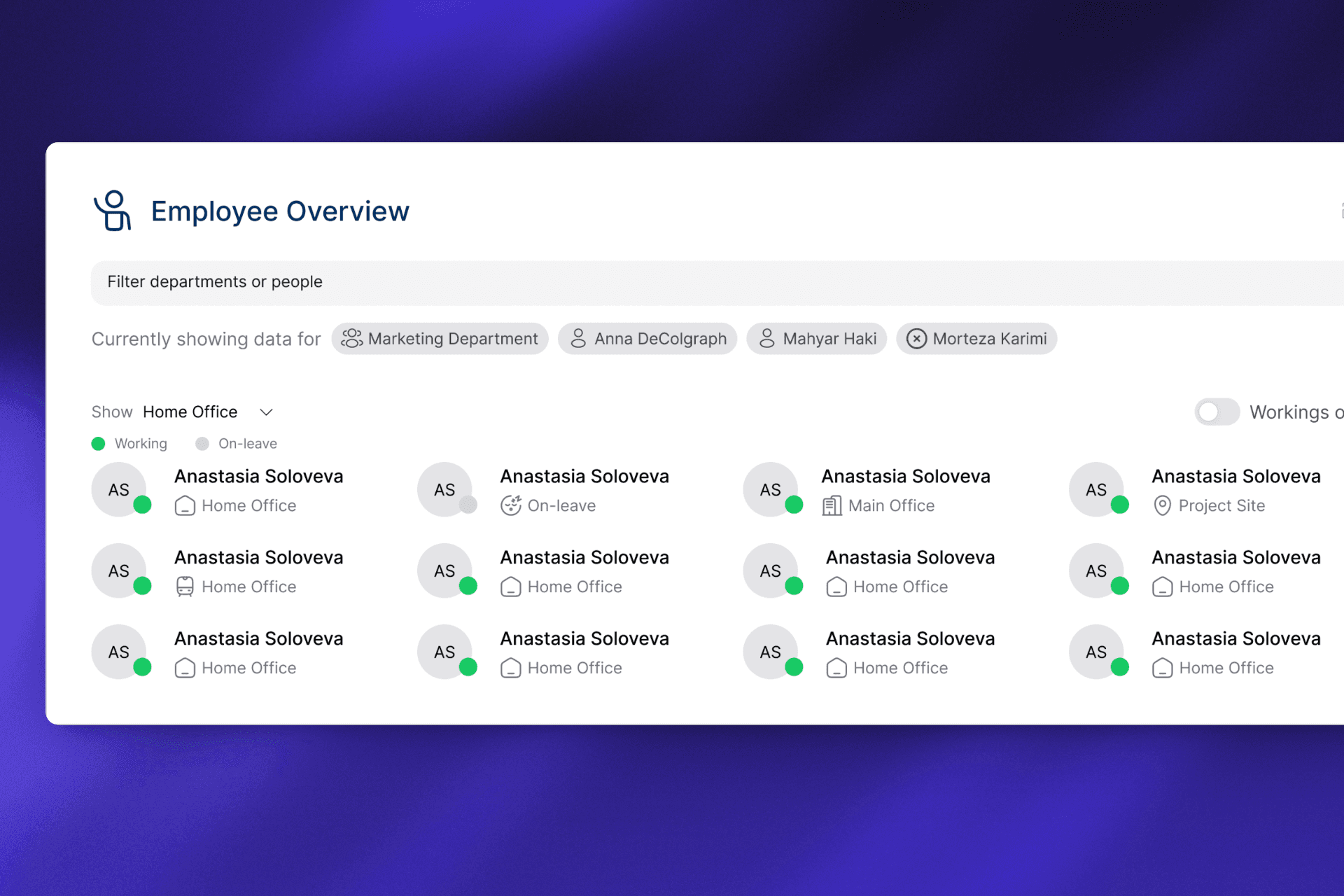Expand the Show Home Office dropdown chevron
Screen dimensions: 1344x896
(x=266, y=412)
